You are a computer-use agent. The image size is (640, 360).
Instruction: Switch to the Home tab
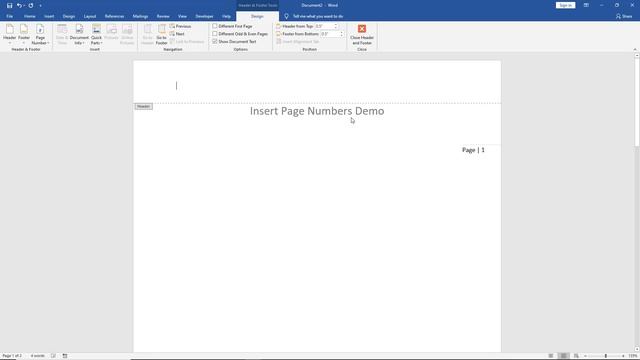pos(29,16)
